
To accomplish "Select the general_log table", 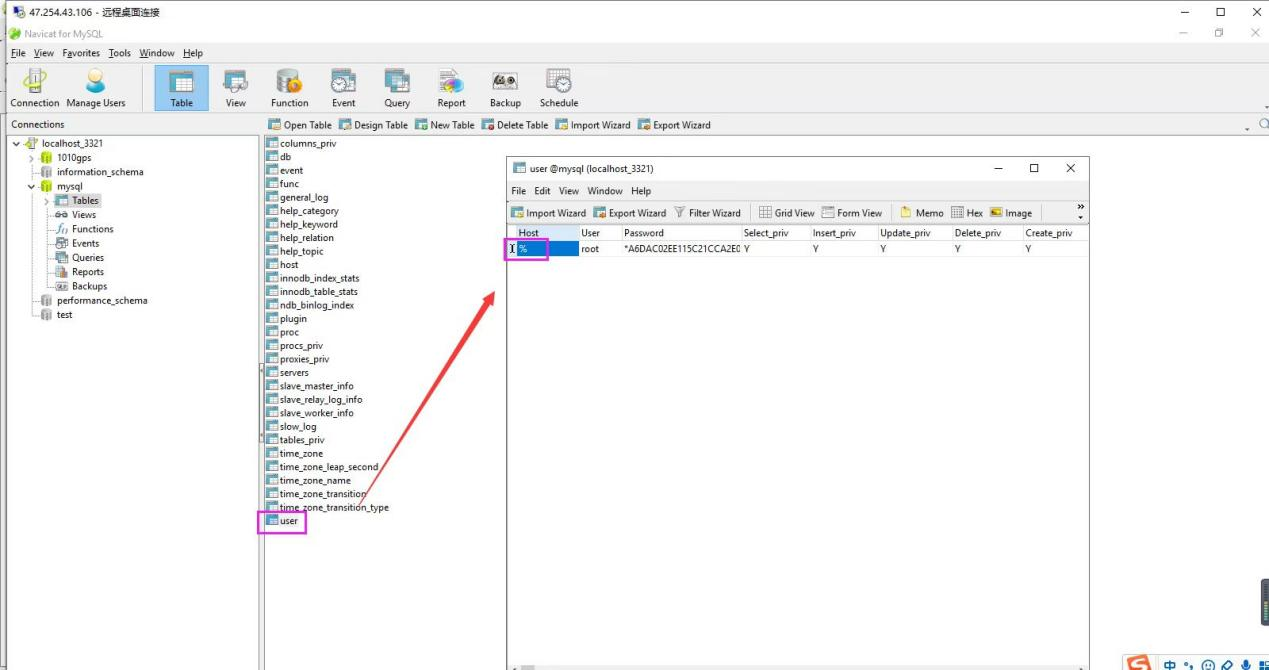I will click(x=304, y=198).
